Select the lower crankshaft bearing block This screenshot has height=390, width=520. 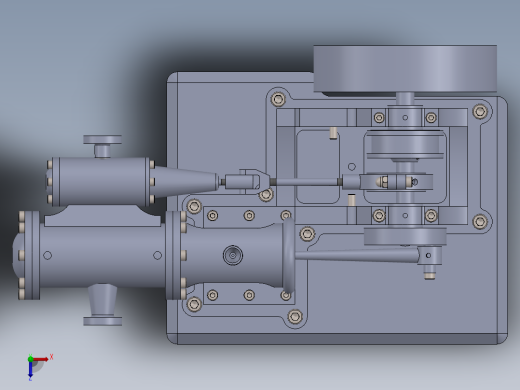point(405,216)
